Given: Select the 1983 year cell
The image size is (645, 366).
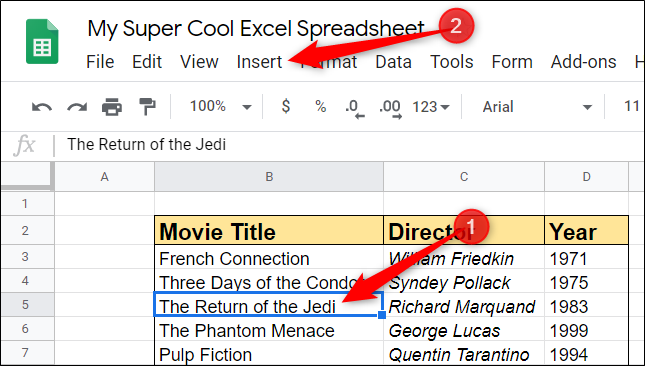Looking at the screenshot, I should point(587,305).
